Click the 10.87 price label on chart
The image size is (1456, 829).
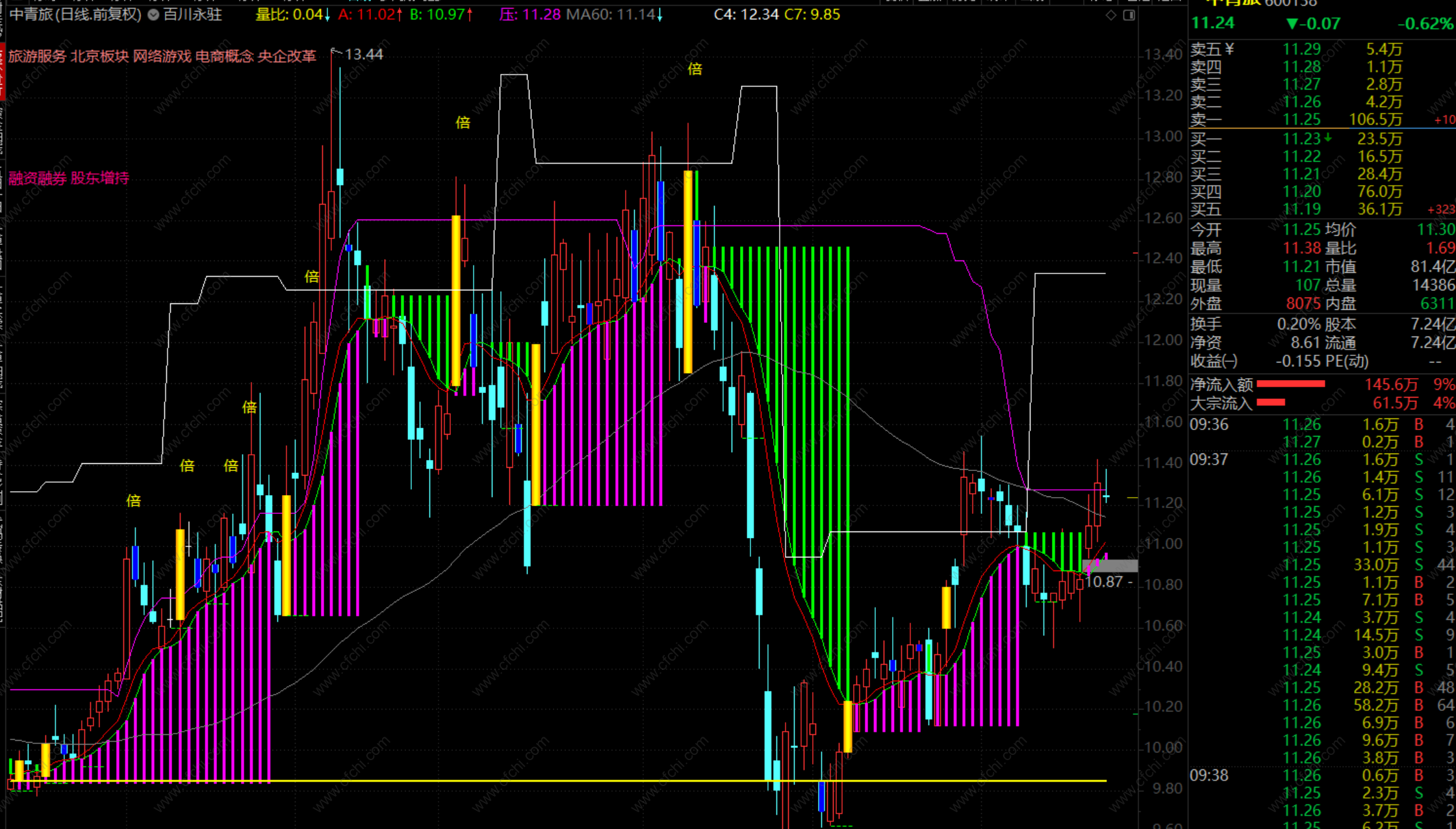(1104, 582)
